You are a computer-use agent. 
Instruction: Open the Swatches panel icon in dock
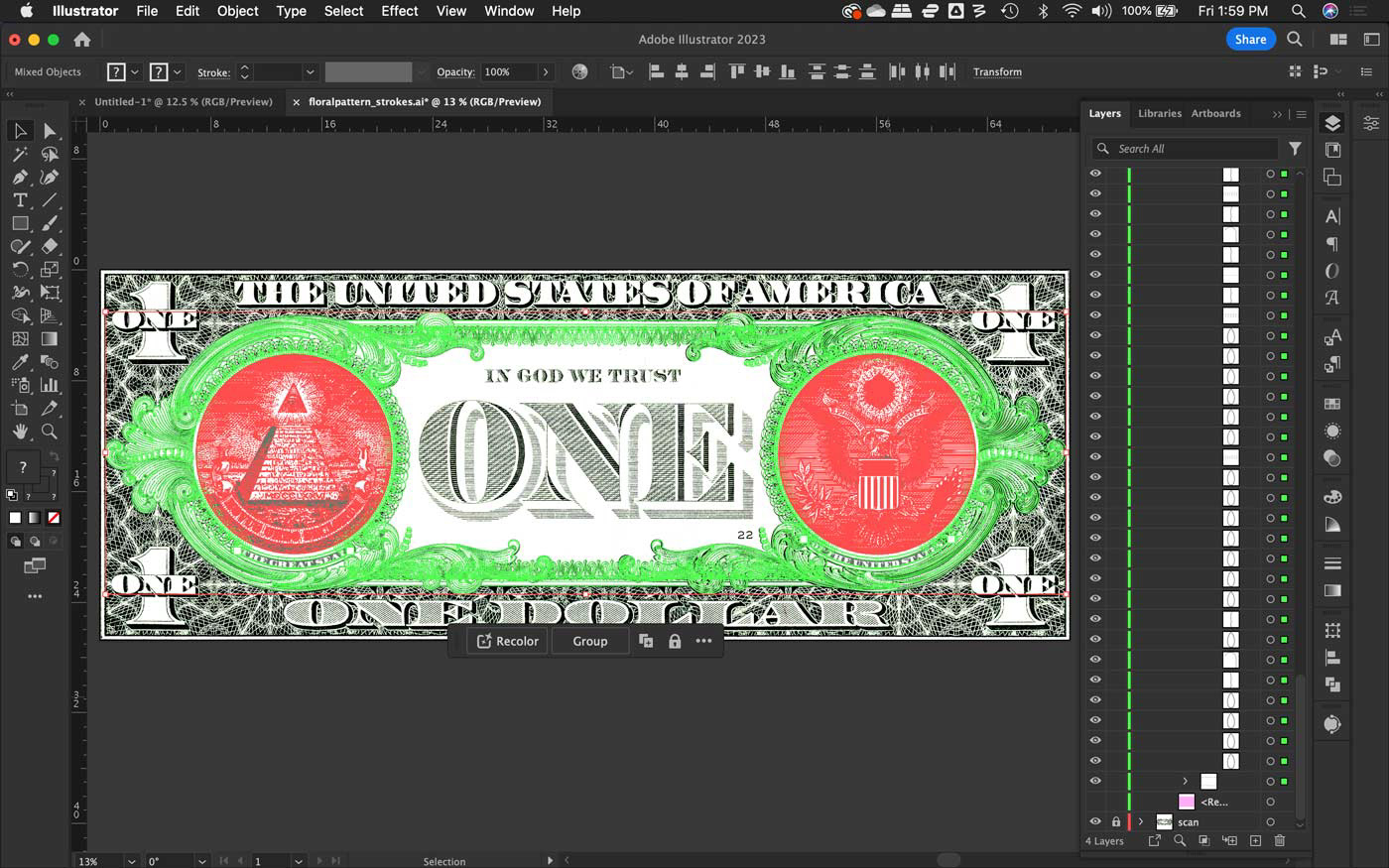(1332, 404)
